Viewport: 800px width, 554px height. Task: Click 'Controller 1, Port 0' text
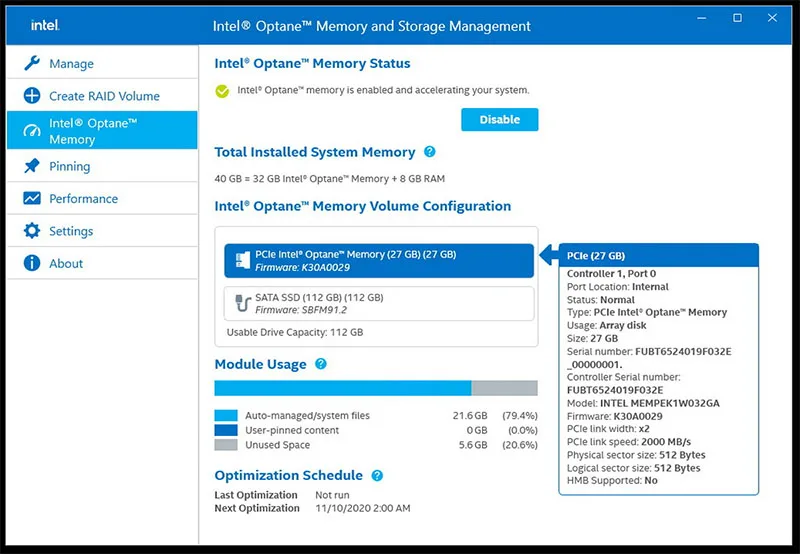point(611,273)
